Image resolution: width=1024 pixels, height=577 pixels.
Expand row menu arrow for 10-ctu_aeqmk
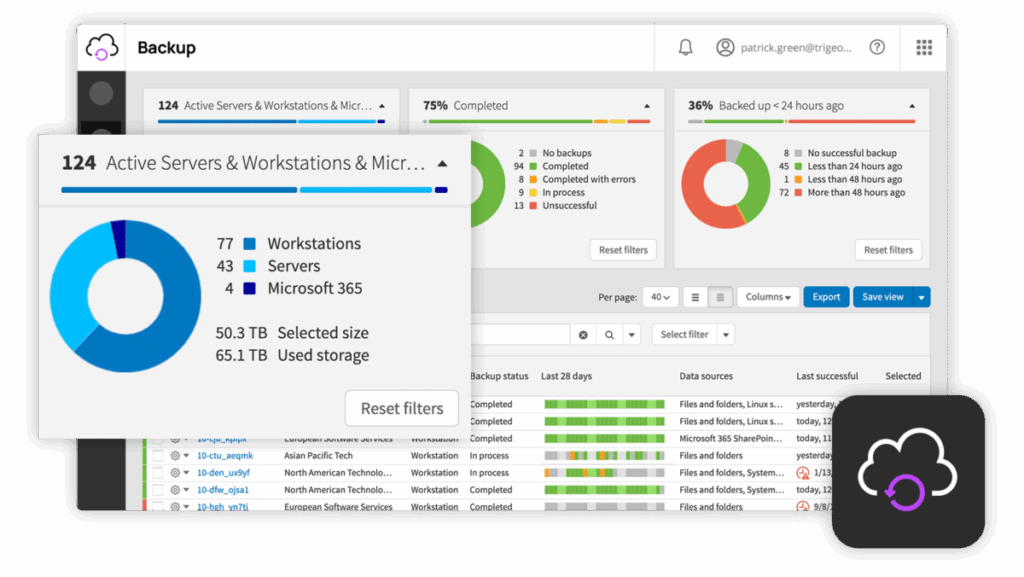(x=186, y=456)
